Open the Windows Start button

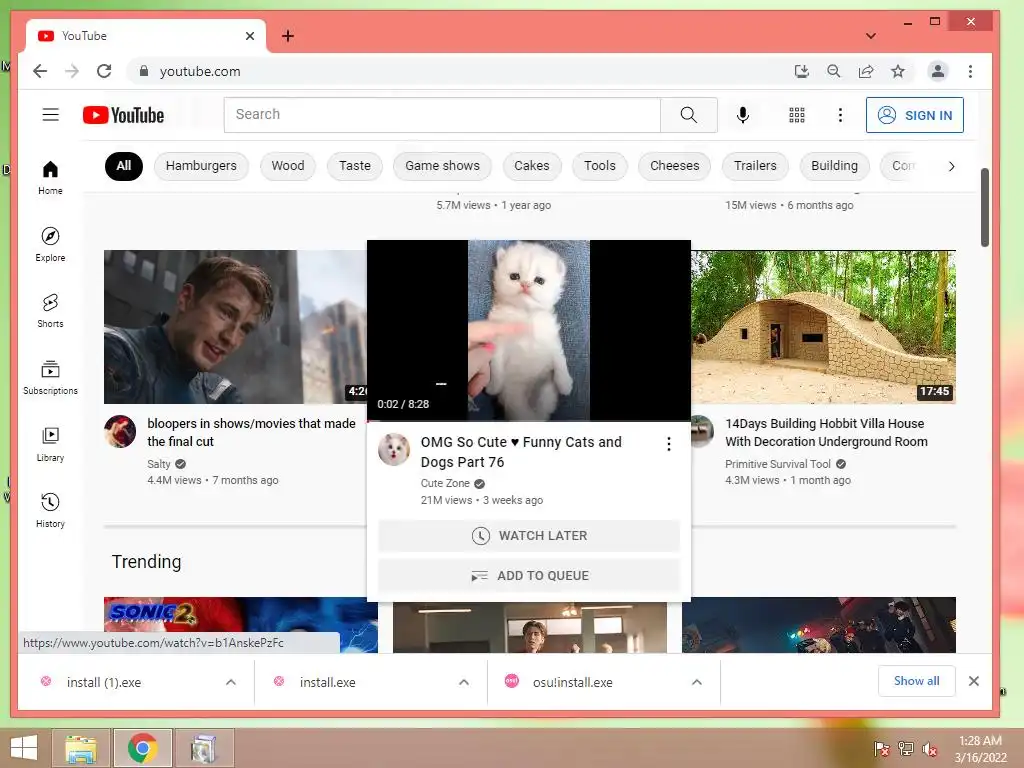tap(24, 748)
